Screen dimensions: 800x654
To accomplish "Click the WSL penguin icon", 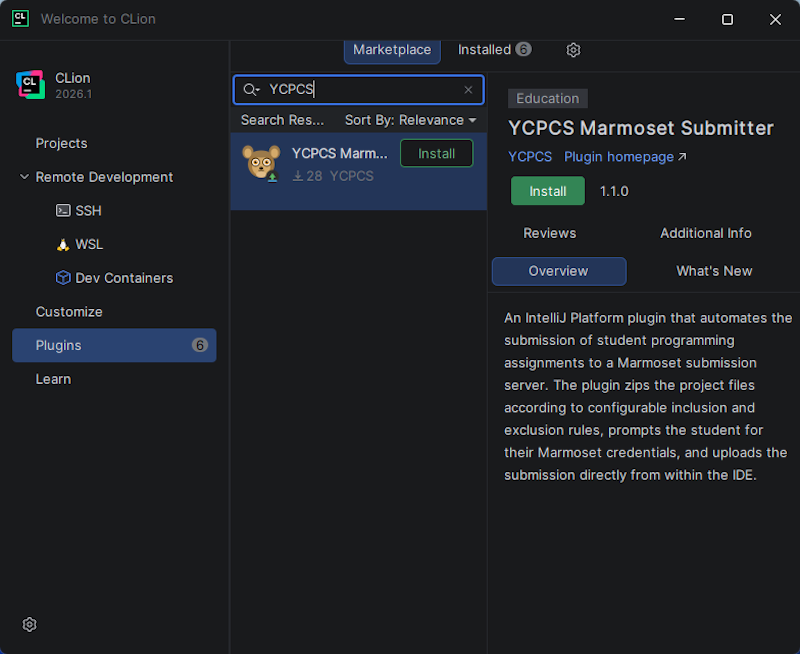I will 63,244.
